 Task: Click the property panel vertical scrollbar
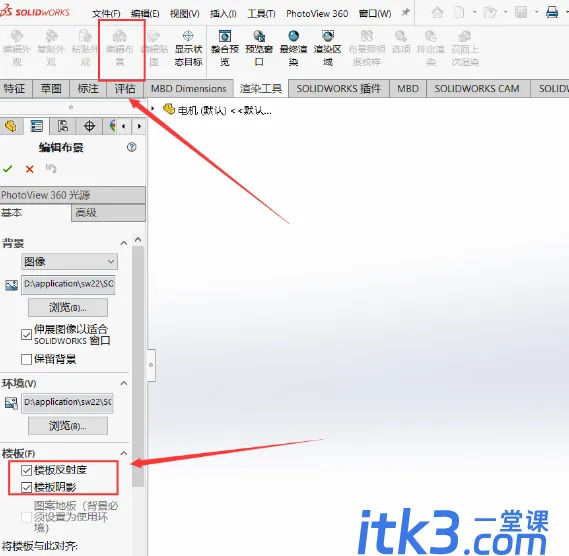[138, 366]
